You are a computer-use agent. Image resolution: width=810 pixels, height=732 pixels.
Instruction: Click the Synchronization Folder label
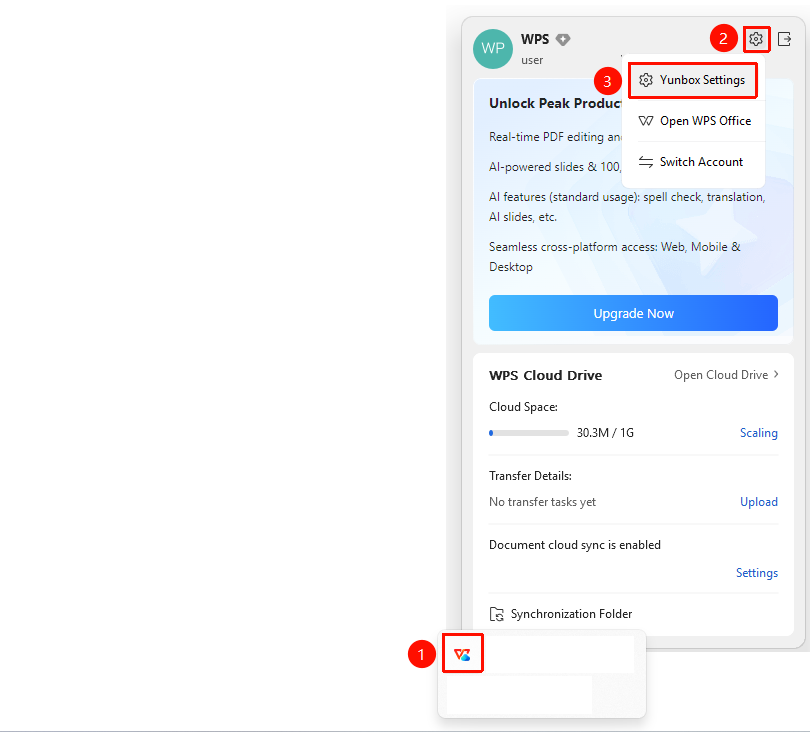point(571,614)
